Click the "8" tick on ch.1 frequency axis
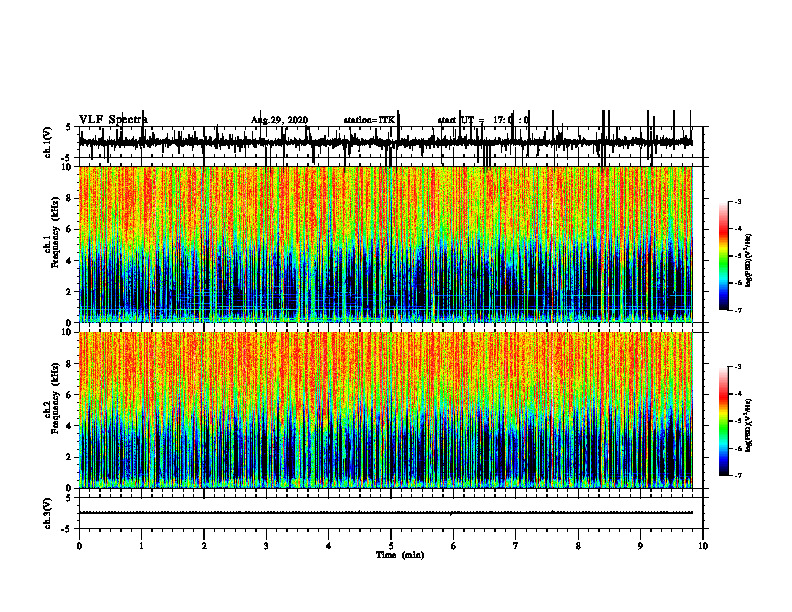This screenshot has width=792, height=612. click(70, 198)
